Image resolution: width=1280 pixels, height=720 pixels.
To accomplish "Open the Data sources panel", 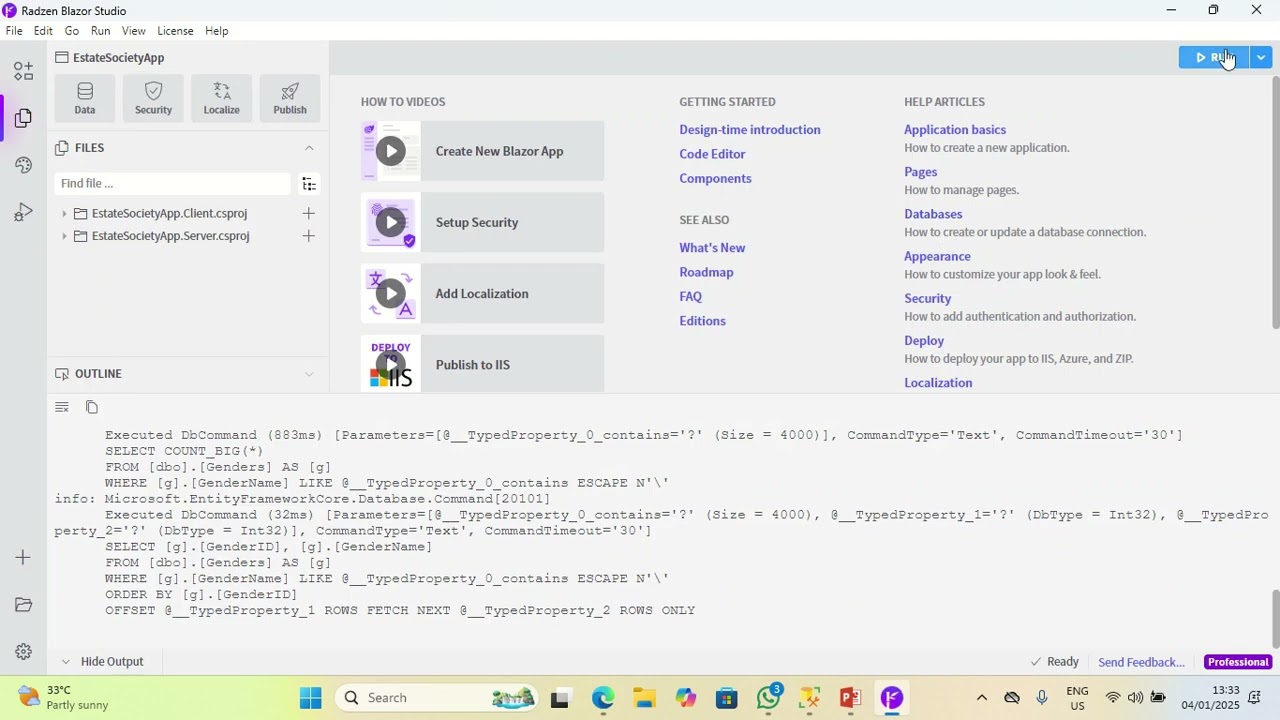I will point(85,98).
